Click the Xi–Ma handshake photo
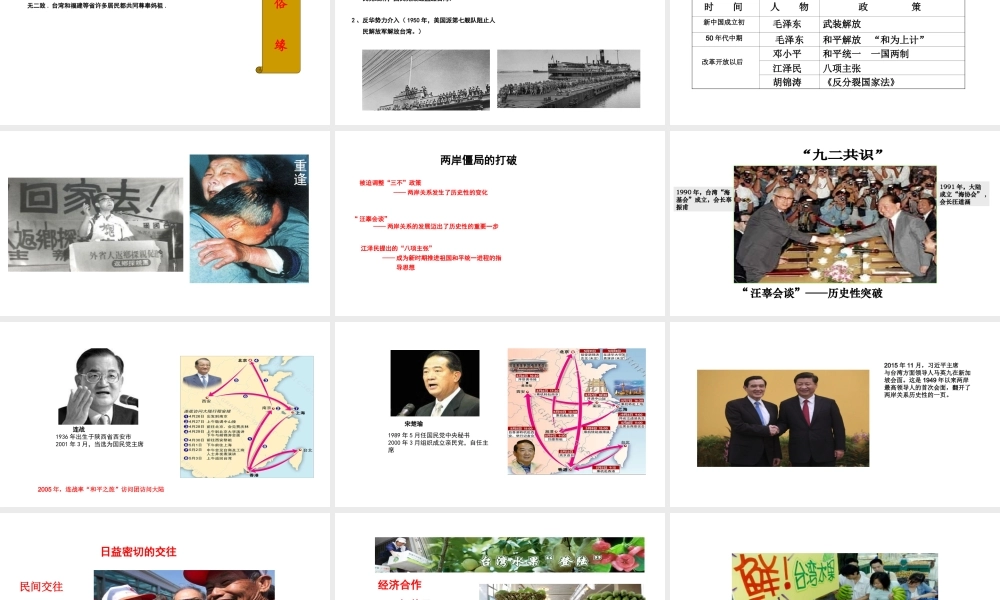 point(783,418)
